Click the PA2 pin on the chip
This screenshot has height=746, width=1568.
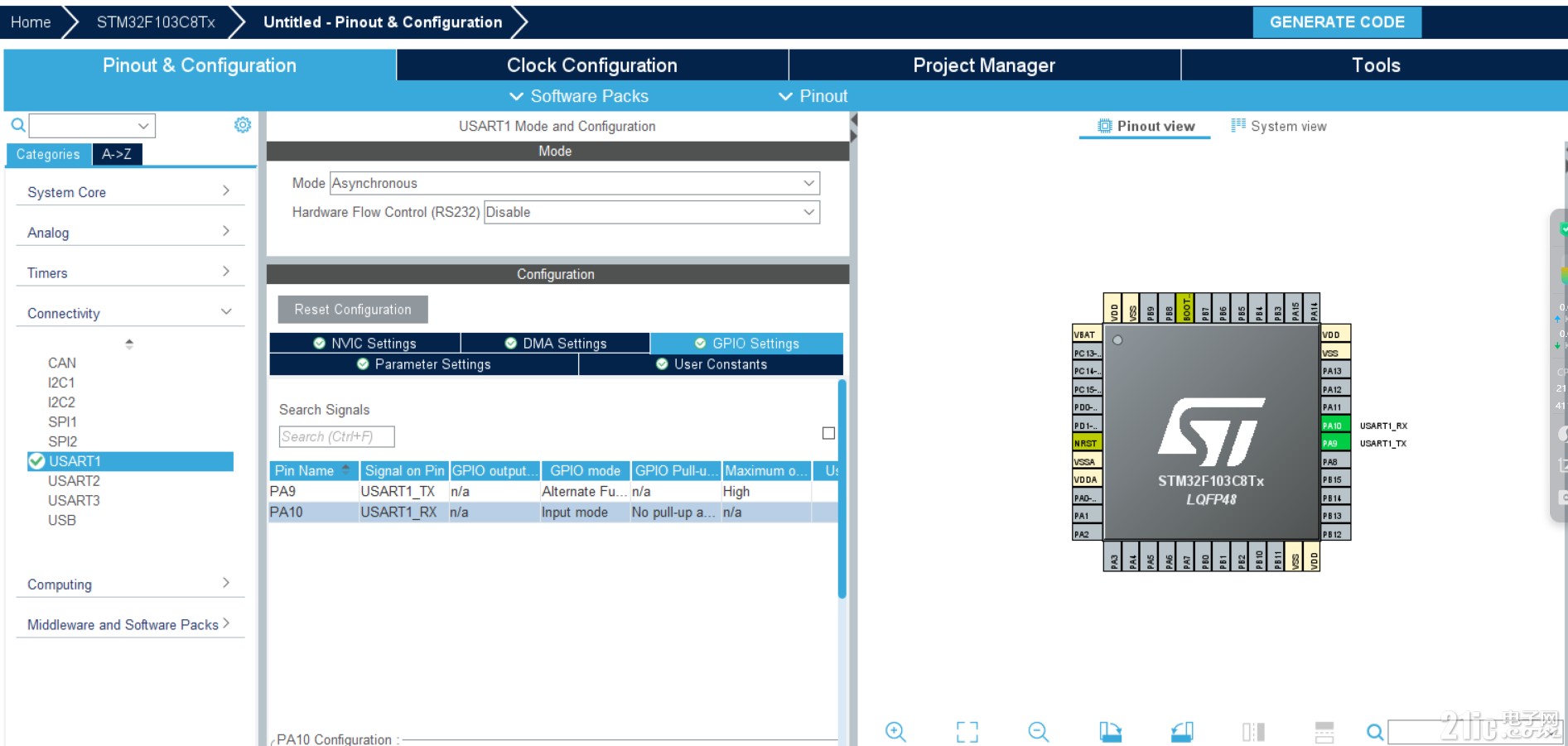(1087, 534)
